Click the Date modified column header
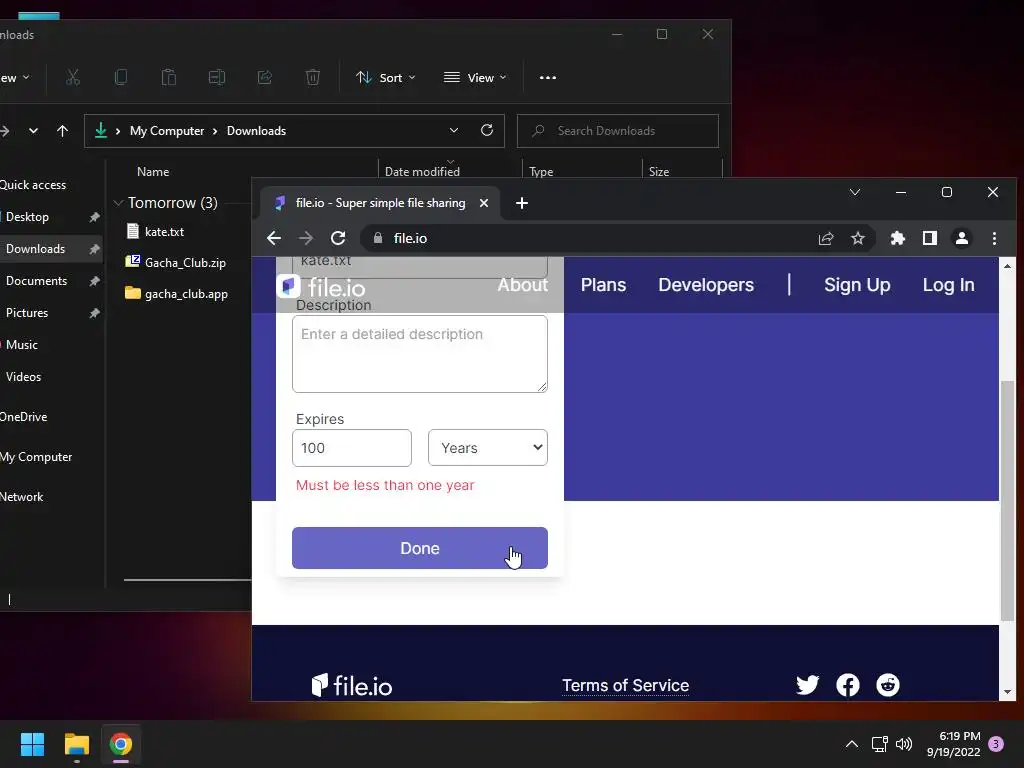 coord(422,172)
